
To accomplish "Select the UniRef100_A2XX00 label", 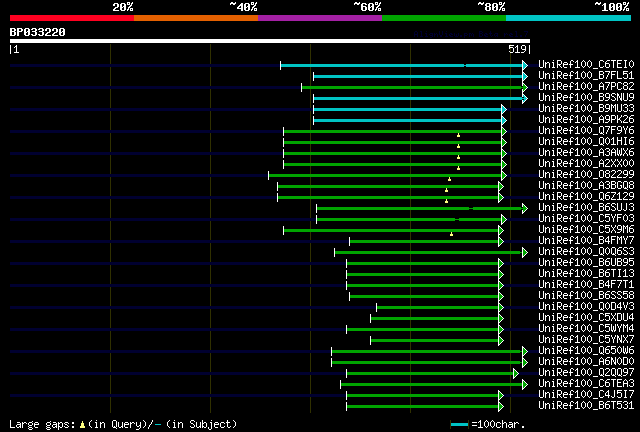I will tap(586, 163).
